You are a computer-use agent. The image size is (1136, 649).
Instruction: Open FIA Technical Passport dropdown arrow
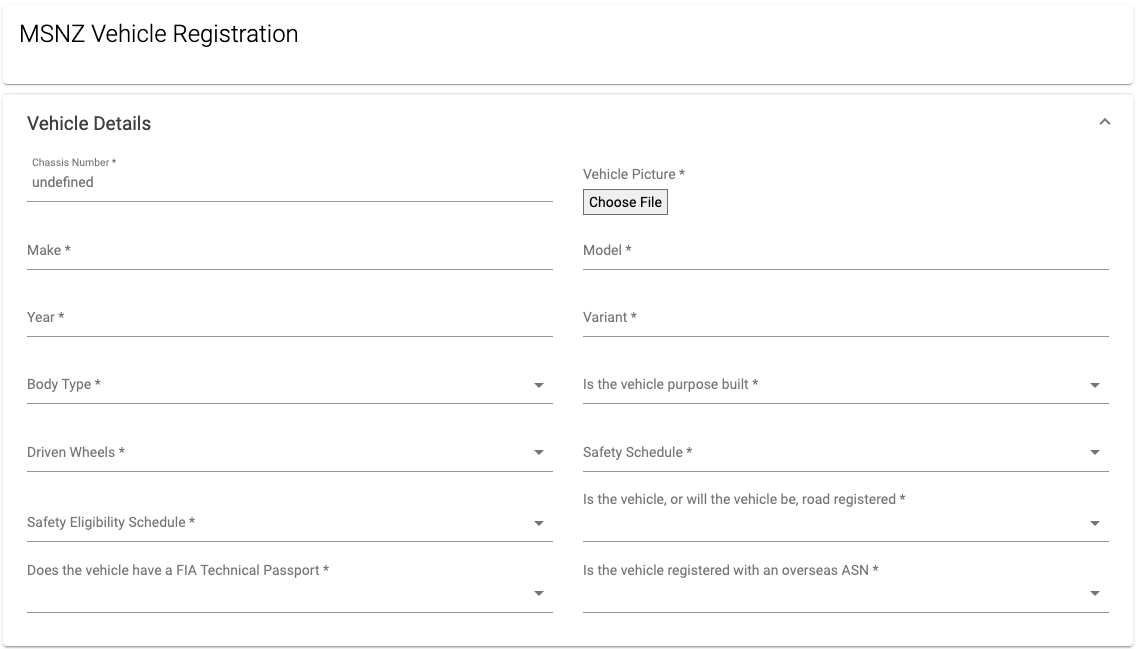coord(538,593)
